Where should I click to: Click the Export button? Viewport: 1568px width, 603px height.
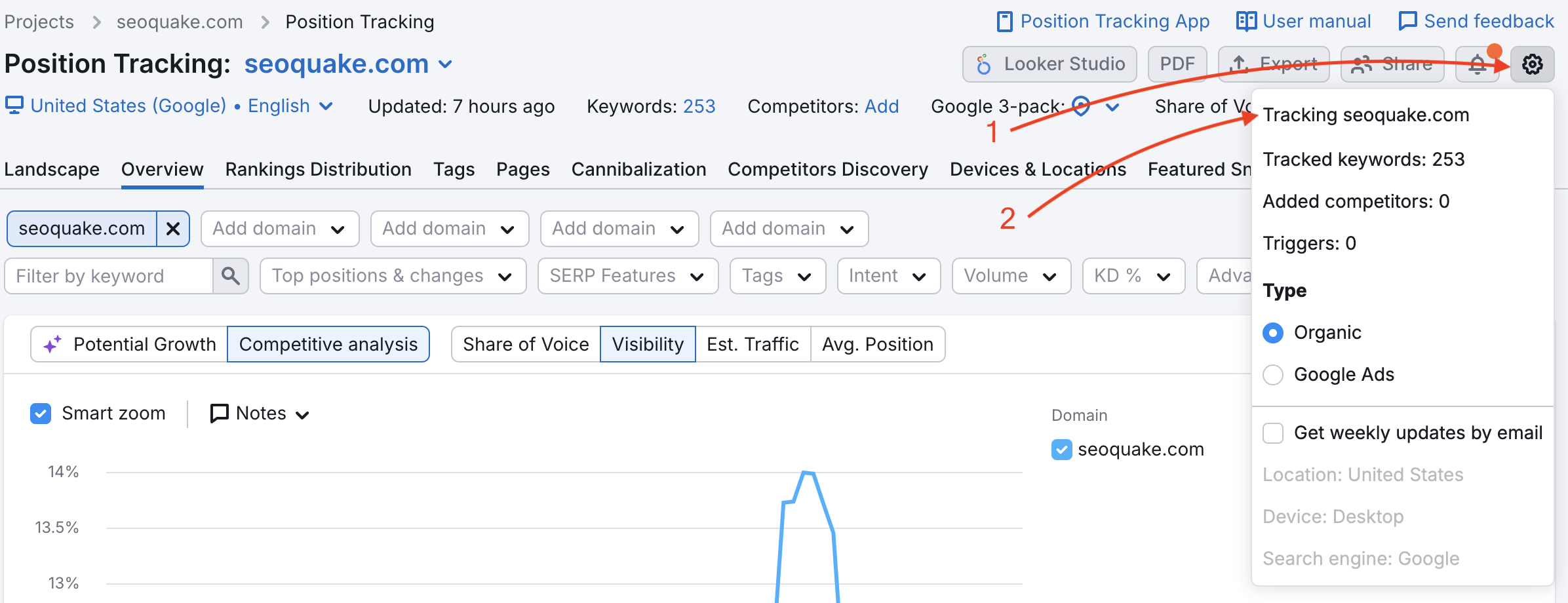coord(1274,64)
